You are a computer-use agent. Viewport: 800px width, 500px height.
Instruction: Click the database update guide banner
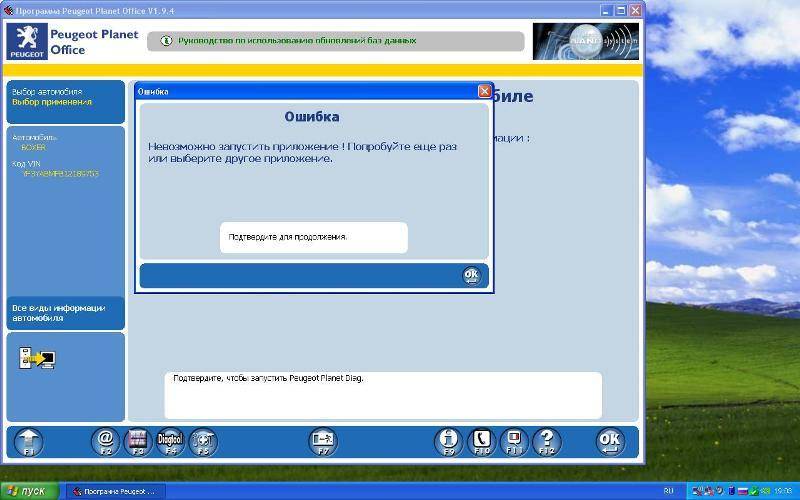pos(336,41)
